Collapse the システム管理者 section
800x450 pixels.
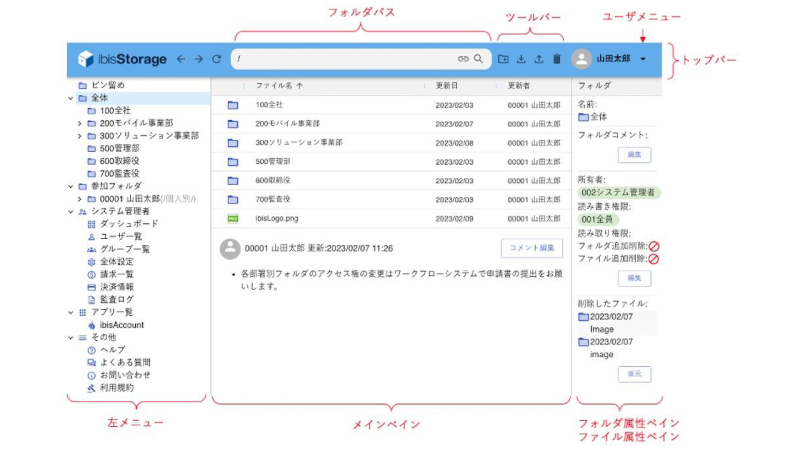click(70, 211)
